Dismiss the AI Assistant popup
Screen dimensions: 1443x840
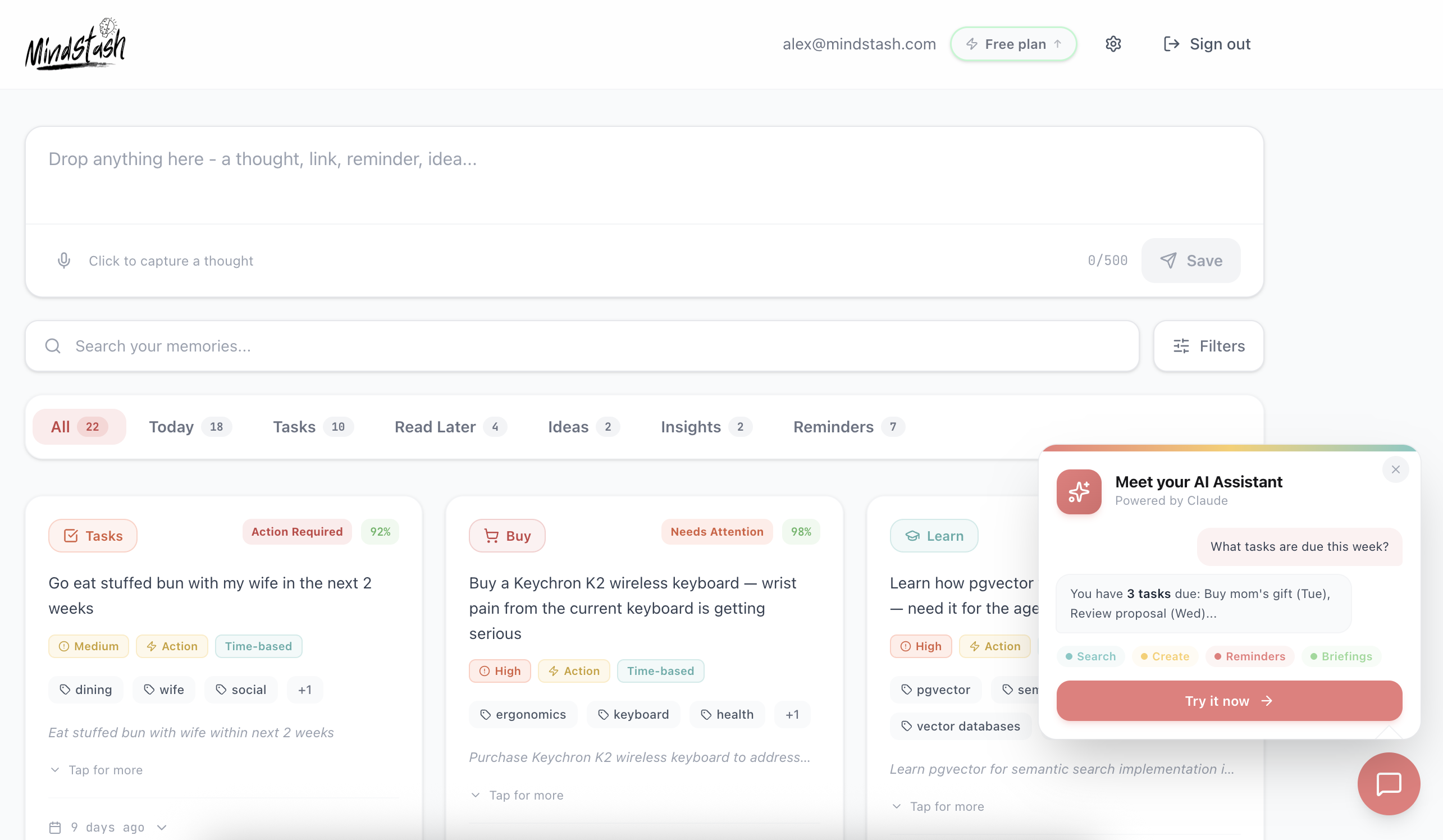tap(1395, 469)
